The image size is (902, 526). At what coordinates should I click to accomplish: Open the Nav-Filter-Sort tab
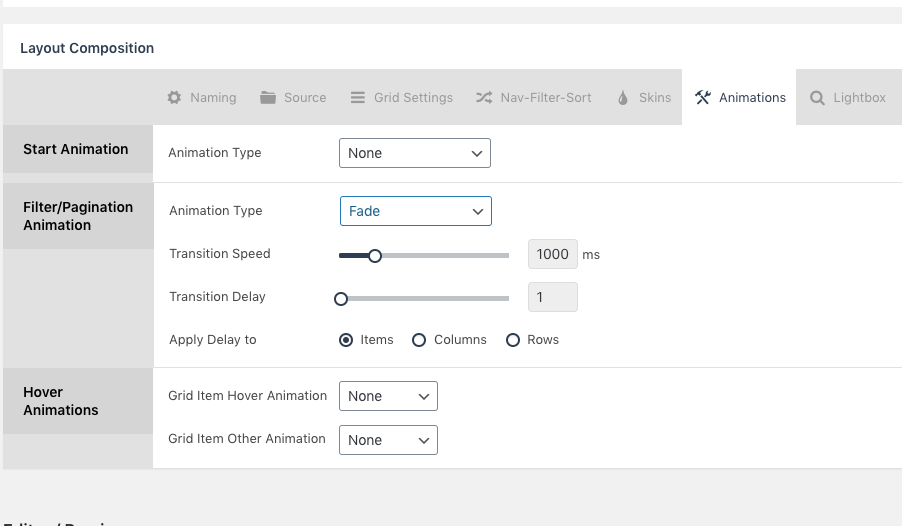(x=533, y=97)
